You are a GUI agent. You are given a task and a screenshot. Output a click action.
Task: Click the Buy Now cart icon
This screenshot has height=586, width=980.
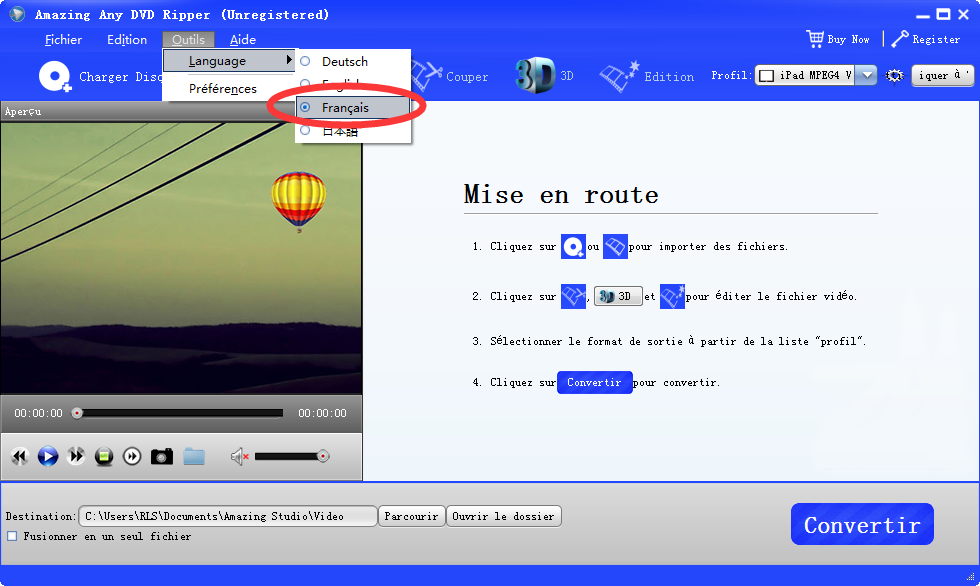pyautogui.click(x=814, y=39)
